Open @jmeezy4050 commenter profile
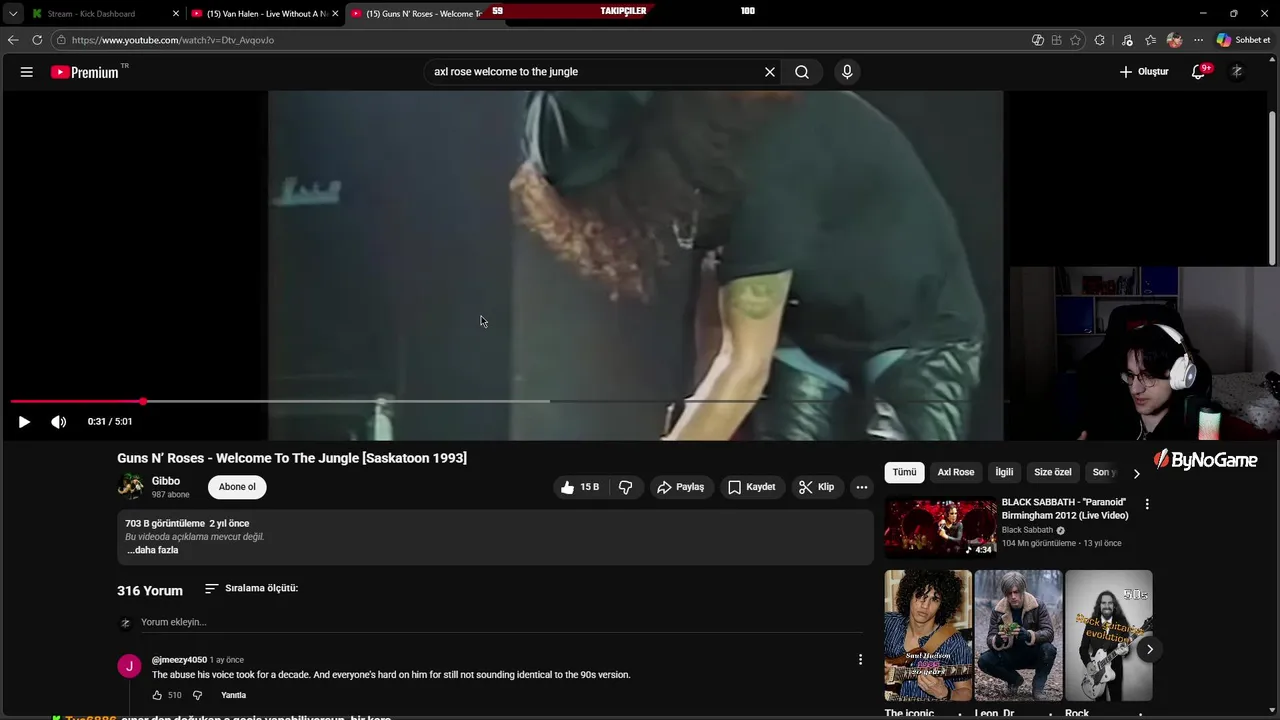Viewport: 1280px width, 720px height. point(179,660)
